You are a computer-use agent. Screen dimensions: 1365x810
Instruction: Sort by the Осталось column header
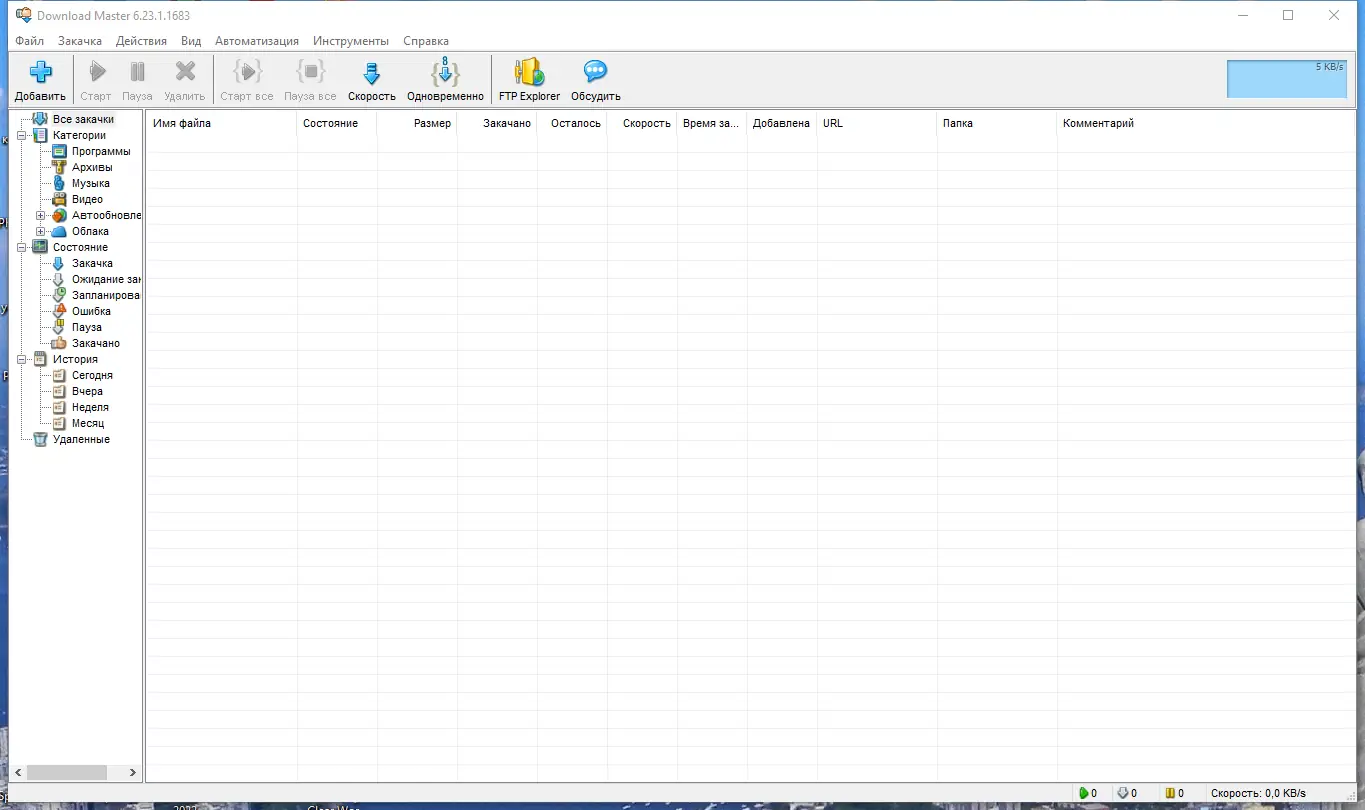tap(572, 123)
